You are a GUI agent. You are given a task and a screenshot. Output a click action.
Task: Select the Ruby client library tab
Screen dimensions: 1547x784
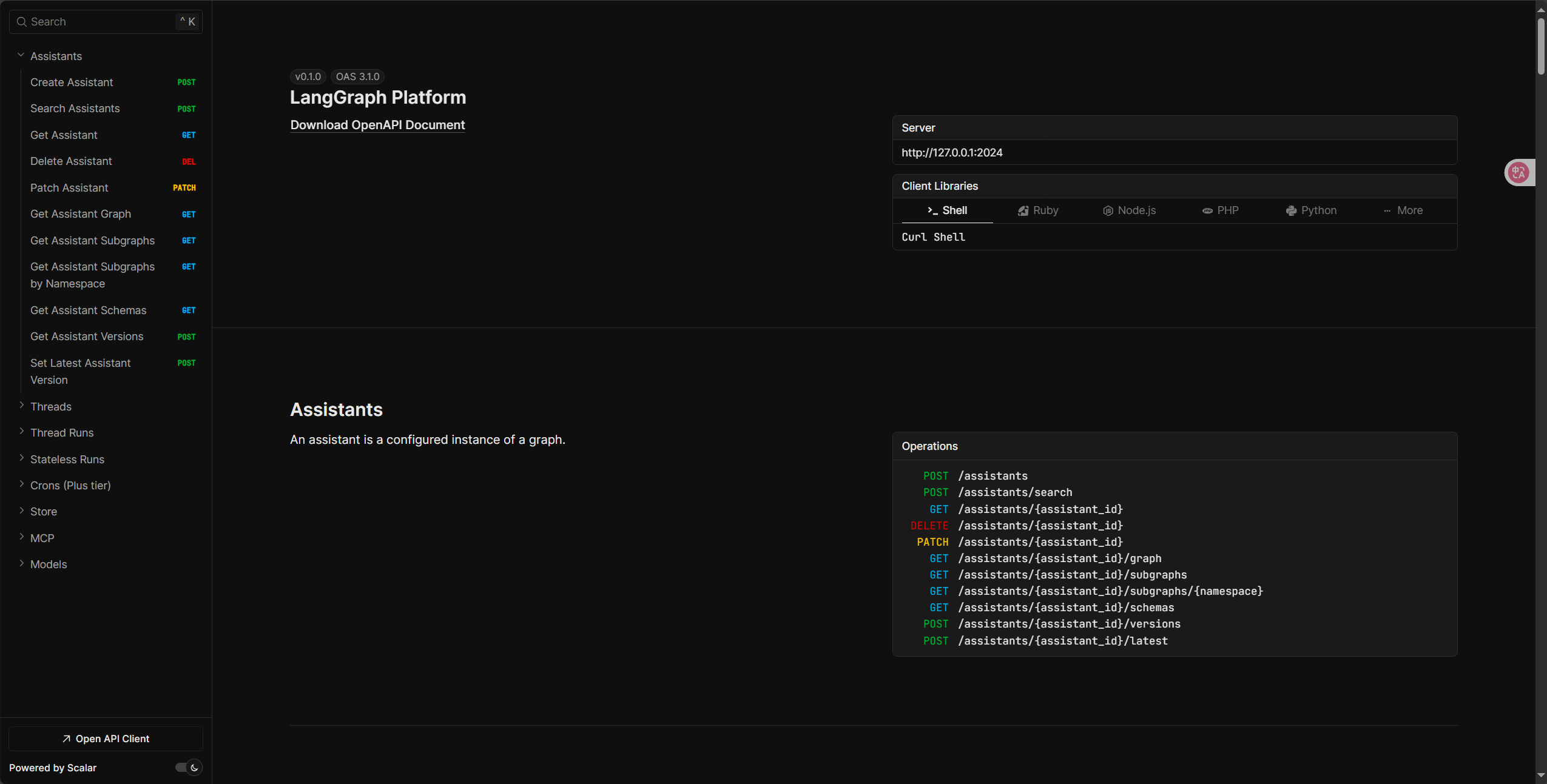pyautogui.click(x=1038, y=210)
